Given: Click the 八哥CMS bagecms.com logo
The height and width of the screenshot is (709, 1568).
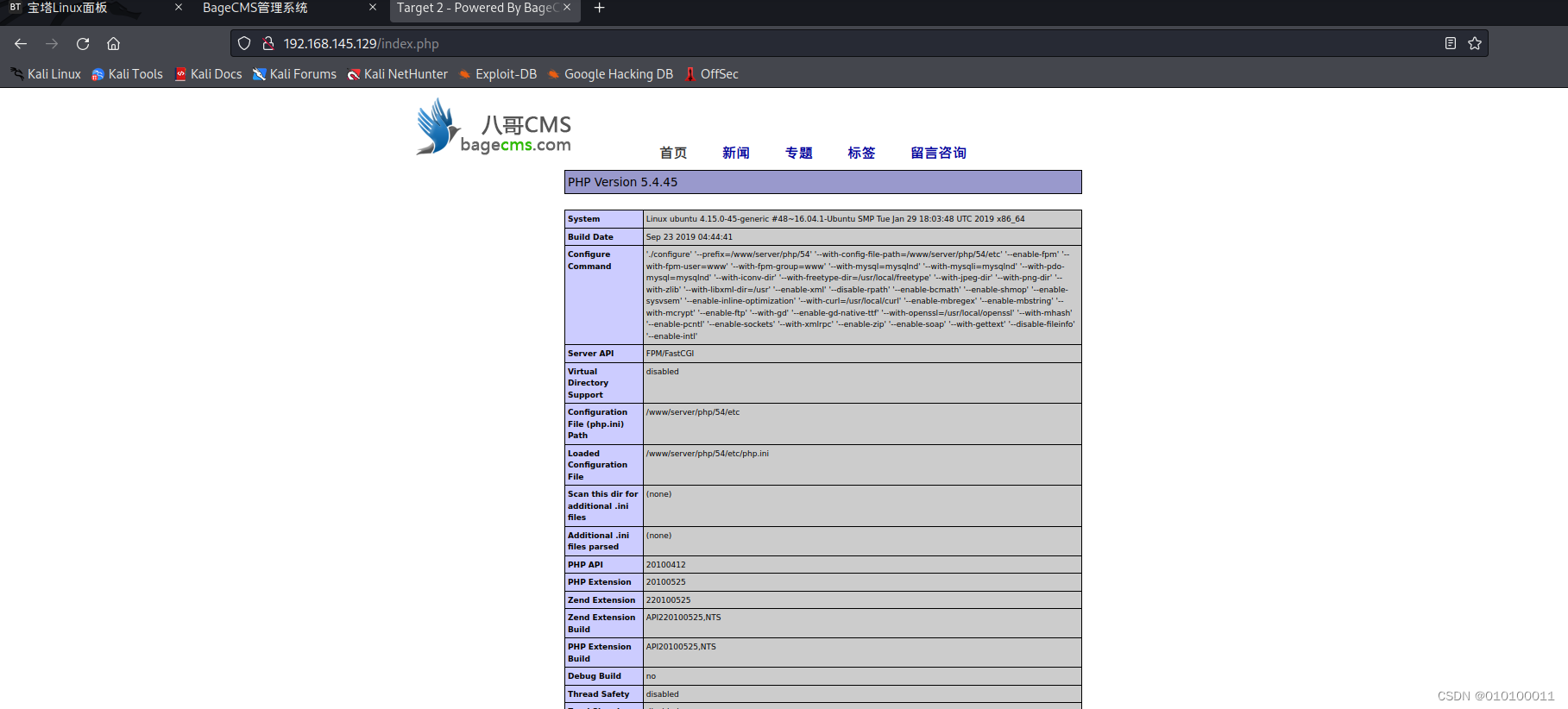Looking at the screenshot, I should [x=493, y=128].
